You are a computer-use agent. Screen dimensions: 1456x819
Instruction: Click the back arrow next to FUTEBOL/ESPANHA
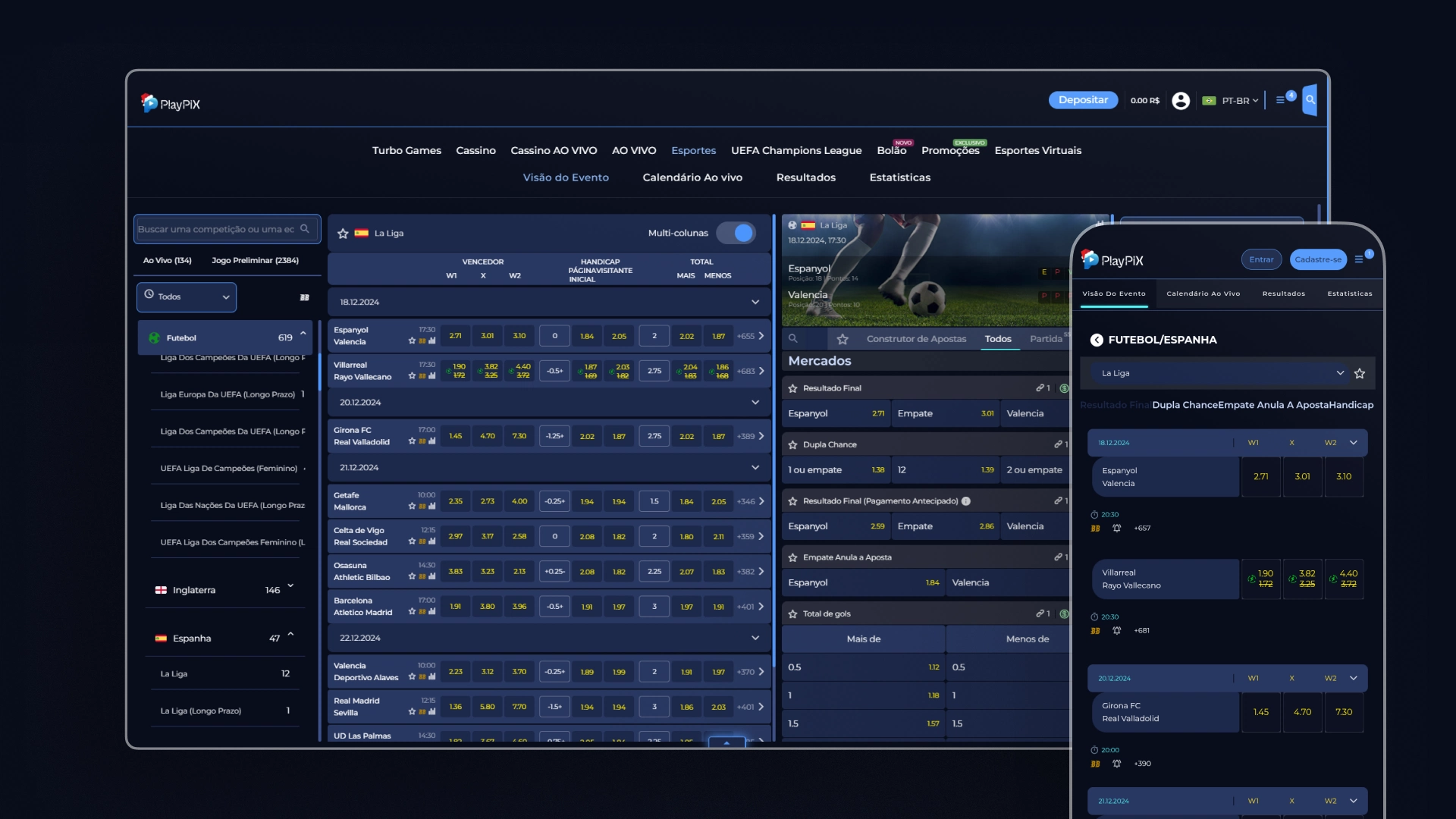(x=1097, y=340)
